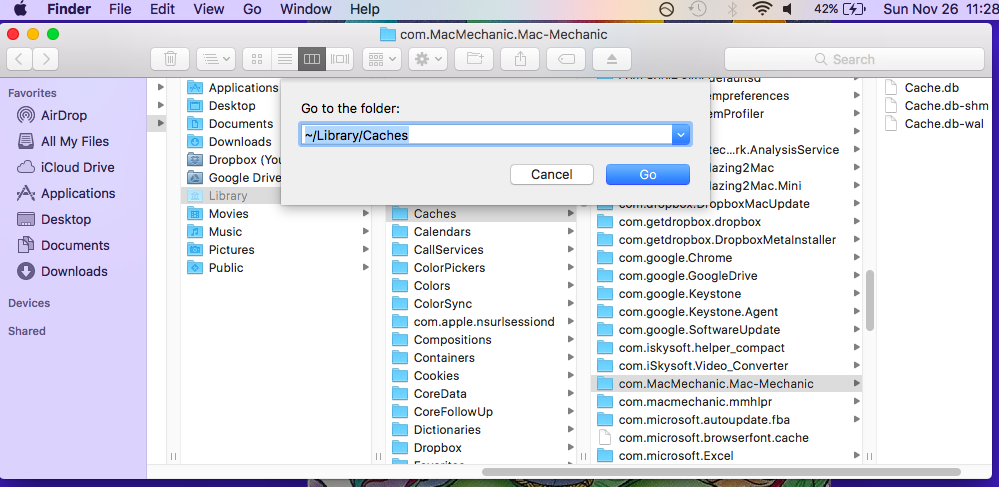Expand com.getdropbox.dropbox folder arrow

[857, 222]
